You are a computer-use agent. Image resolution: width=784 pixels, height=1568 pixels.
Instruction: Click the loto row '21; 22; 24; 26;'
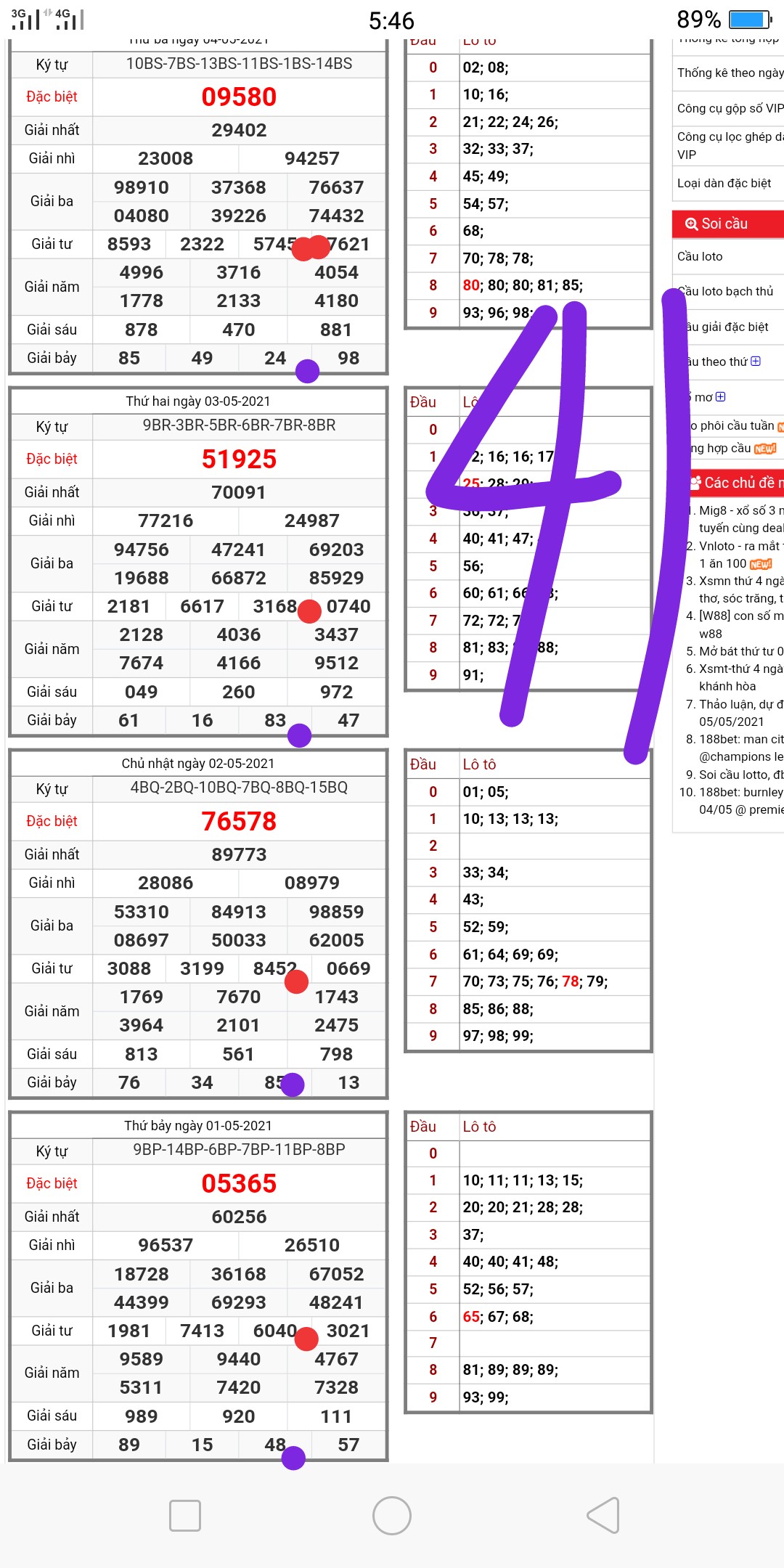(511, 122)
